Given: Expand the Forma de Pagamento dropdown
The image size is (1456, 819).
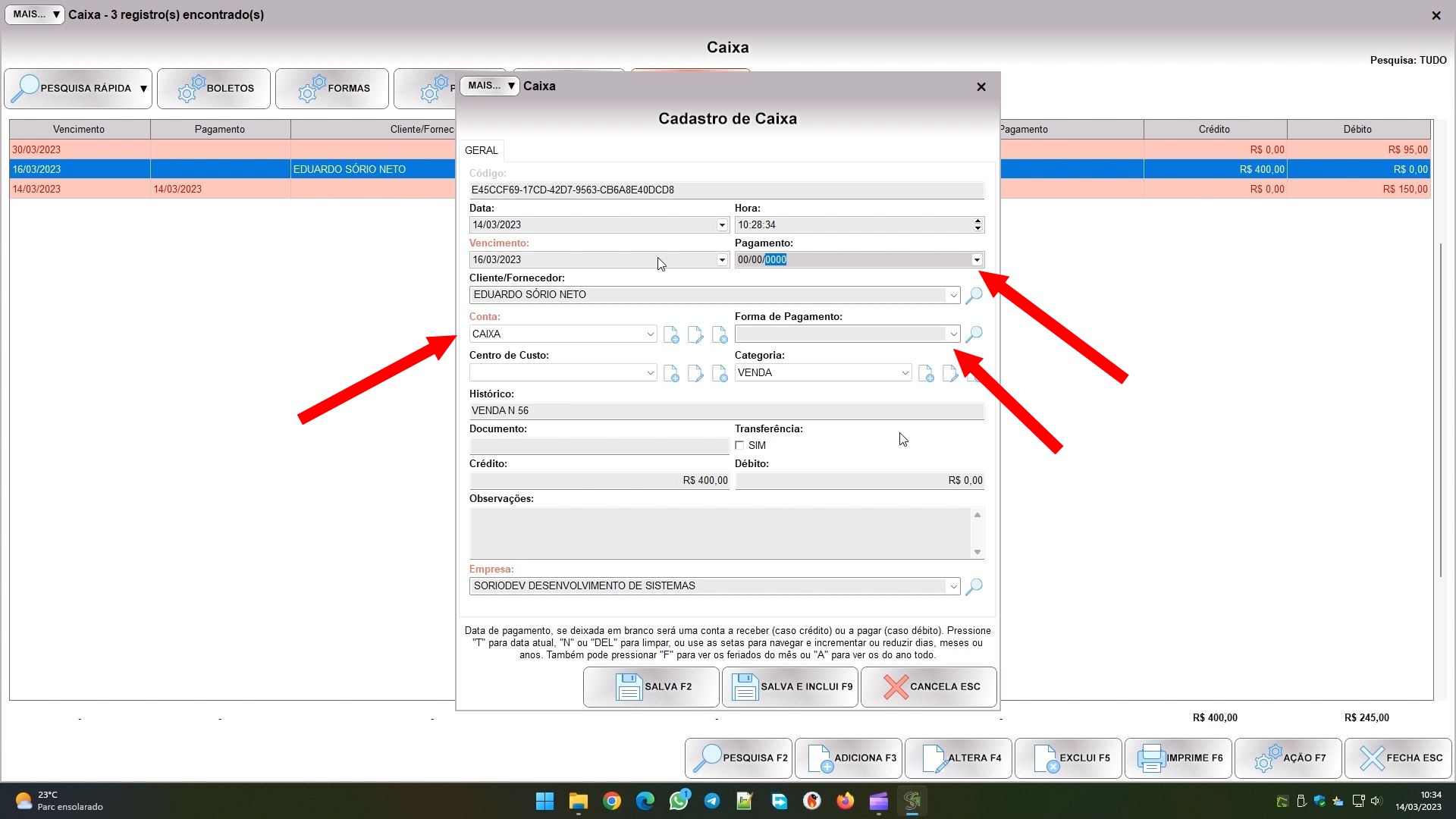Looking at the screenshot, I should point(953,334).
